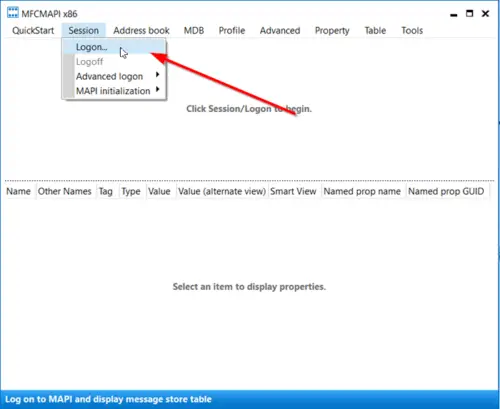Open the Address book menu
The width and height of the screenshot is (500, 409).
[x=141, y=31]
